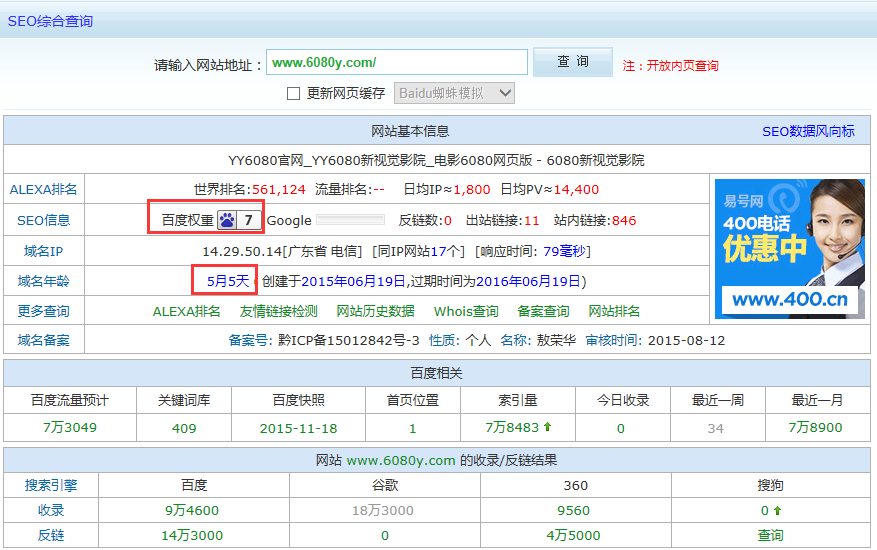The width and height of the screenshot is (877, 550).
Task: Open the SEO数据风向标 link
Action: (808, 131)
